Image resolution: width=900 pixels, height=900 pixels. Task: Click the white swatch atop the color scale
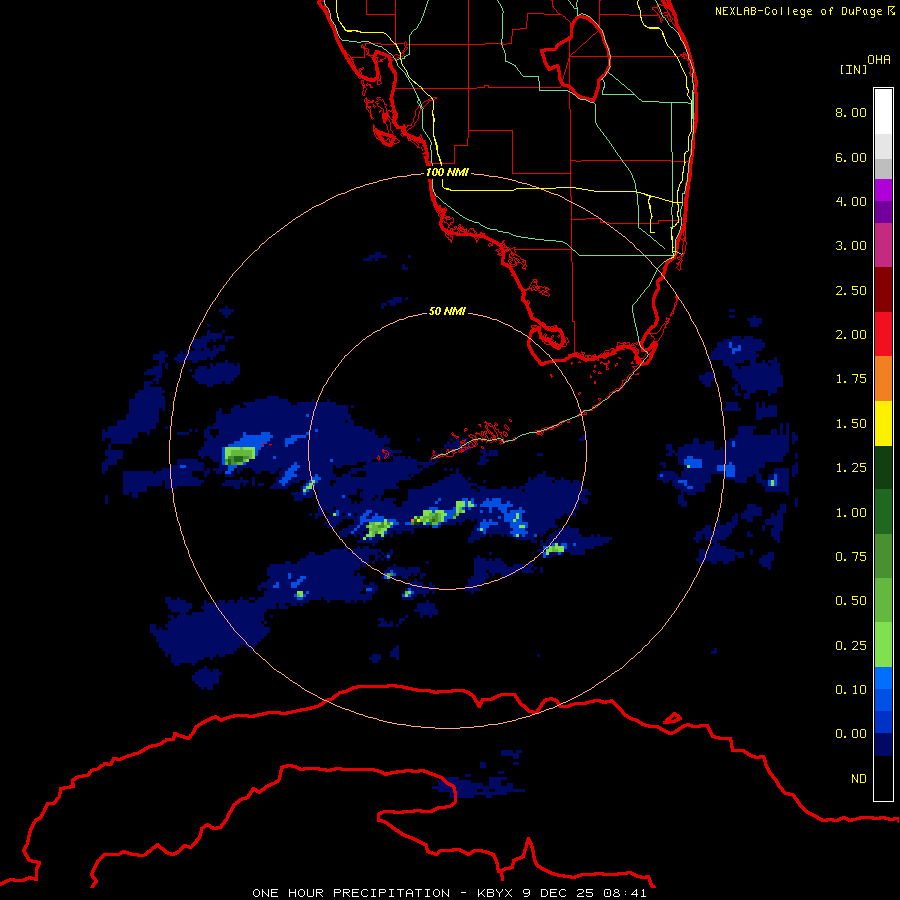click(x=883, y=111)
